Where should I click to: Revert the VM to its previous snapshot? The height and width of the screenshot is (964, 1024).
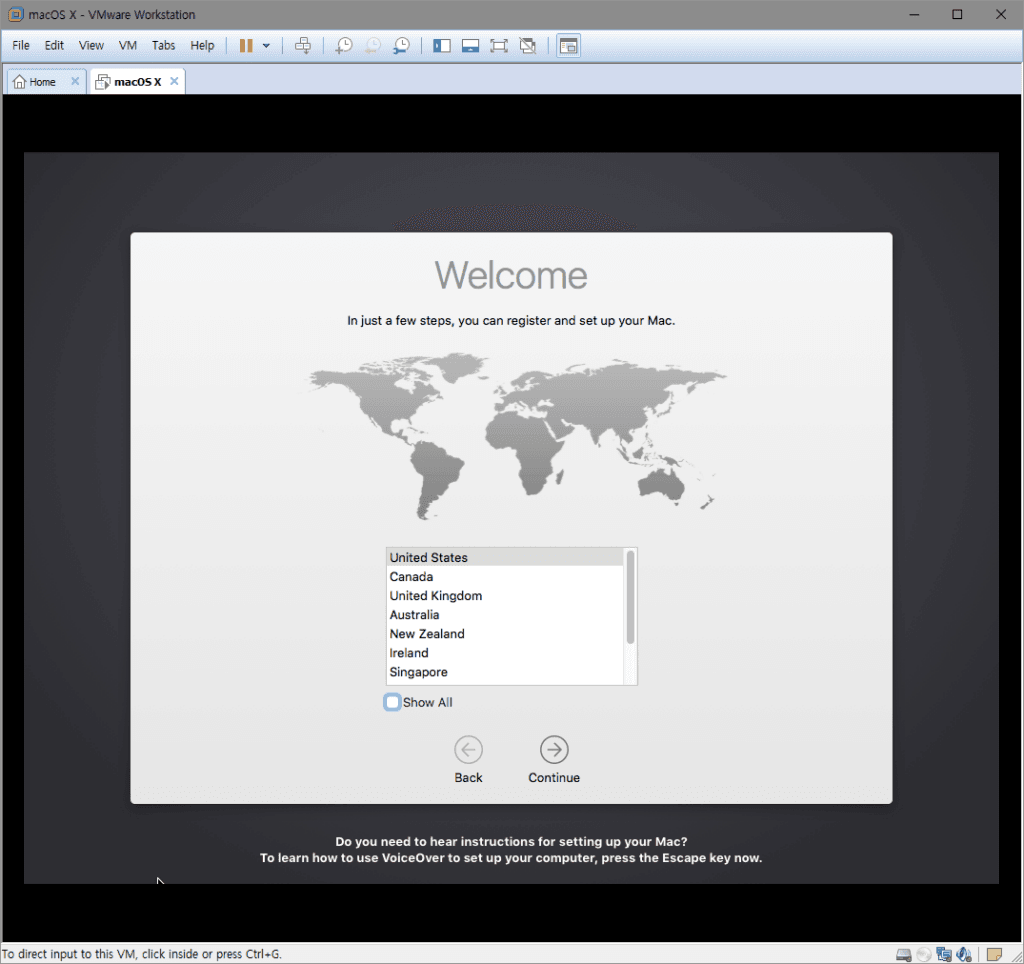[372, 46]
